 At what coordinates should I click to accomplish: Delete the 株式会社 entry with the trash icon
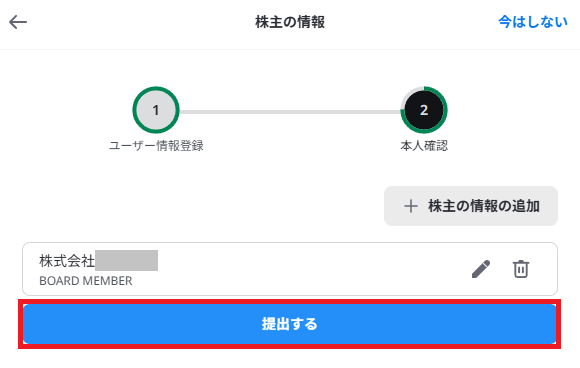521,269
